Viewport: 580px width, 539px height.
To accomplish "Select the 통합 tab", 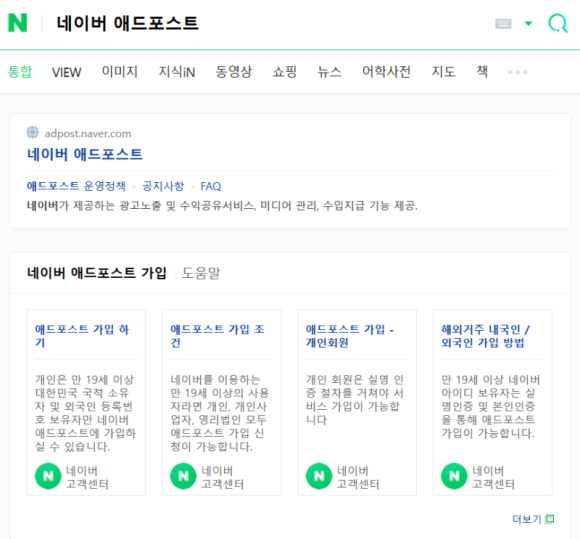I will click(x=20, y=71).
